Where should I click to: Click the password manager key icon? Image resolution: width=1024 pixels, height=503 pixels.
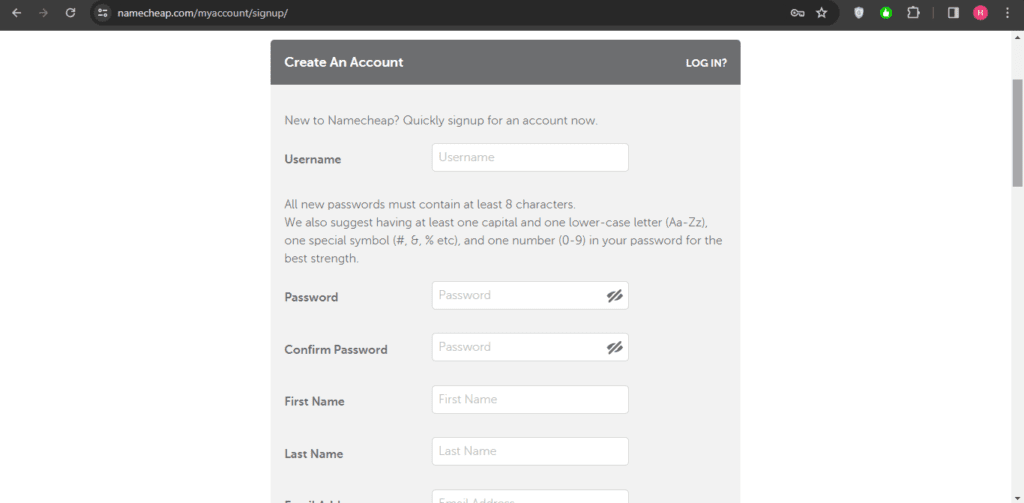pos(797,12)
